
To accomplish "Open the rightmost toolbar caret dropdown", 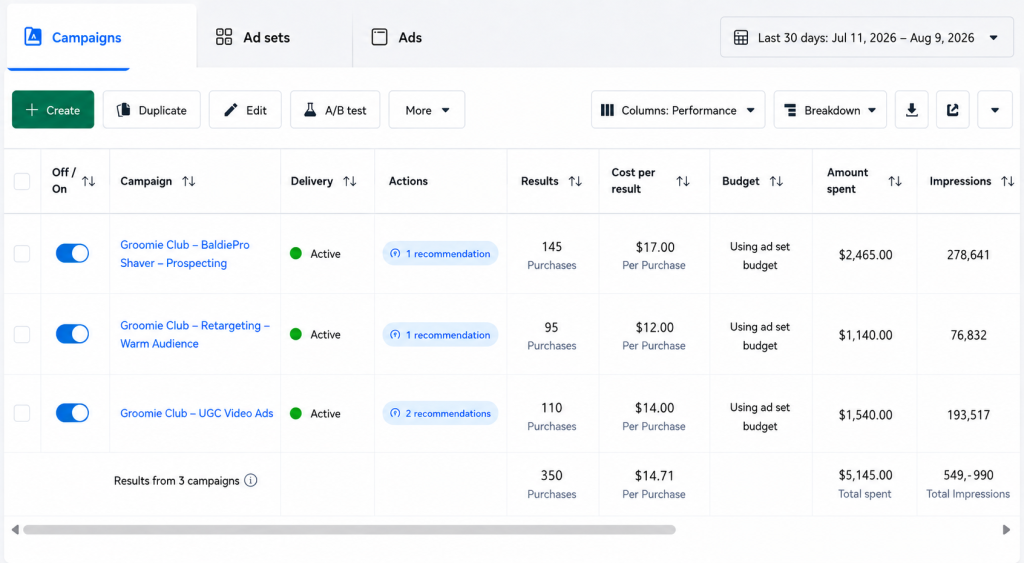I will [x=995, y=110].
